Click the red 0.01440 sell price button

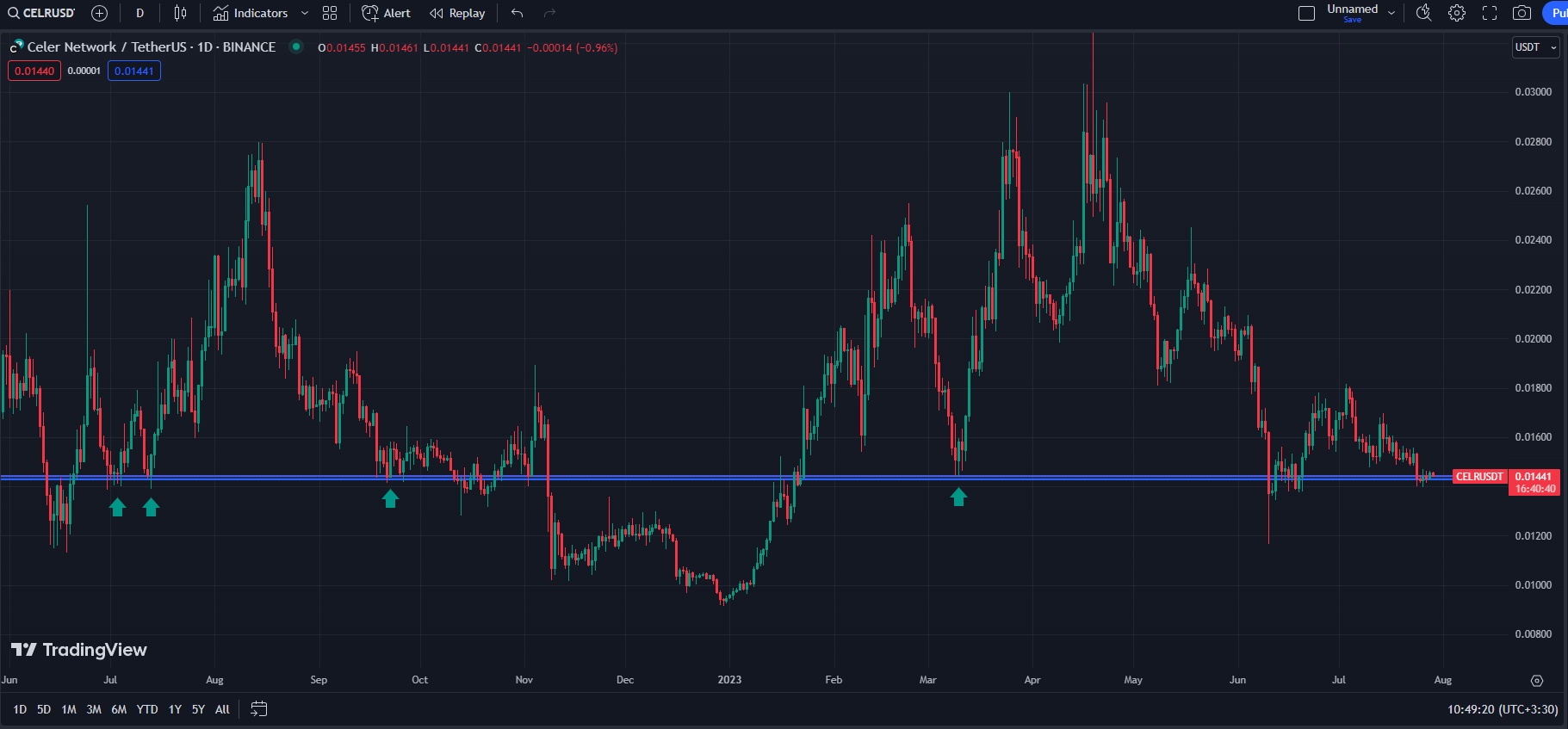click(34, 71)
